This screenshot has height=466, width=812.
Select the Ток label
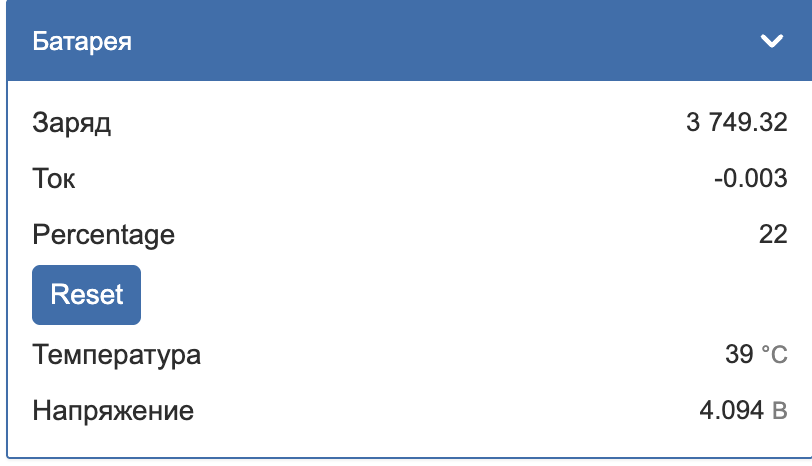click(54, 180)
